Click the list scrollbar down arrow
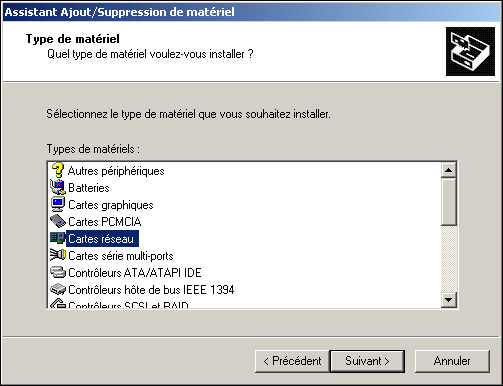The image size is (503, 386). point(448,300)
